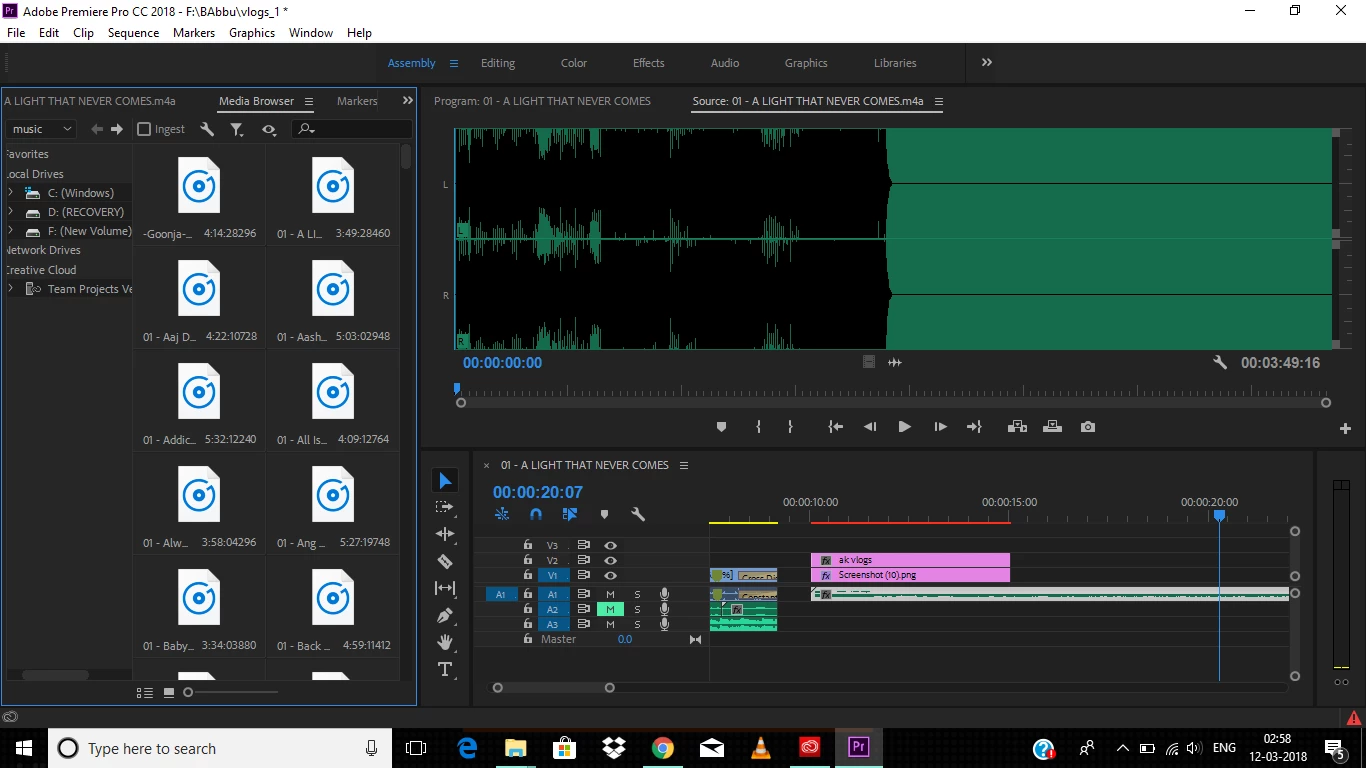Switch to the Color workspace
The height and width of the screenshot is (768, 1366).
tap(574, 63)
